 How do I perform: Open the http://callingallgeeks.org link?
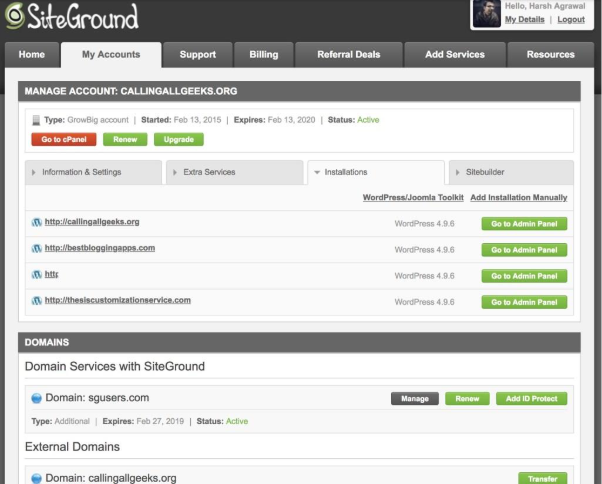click(92, 222)
